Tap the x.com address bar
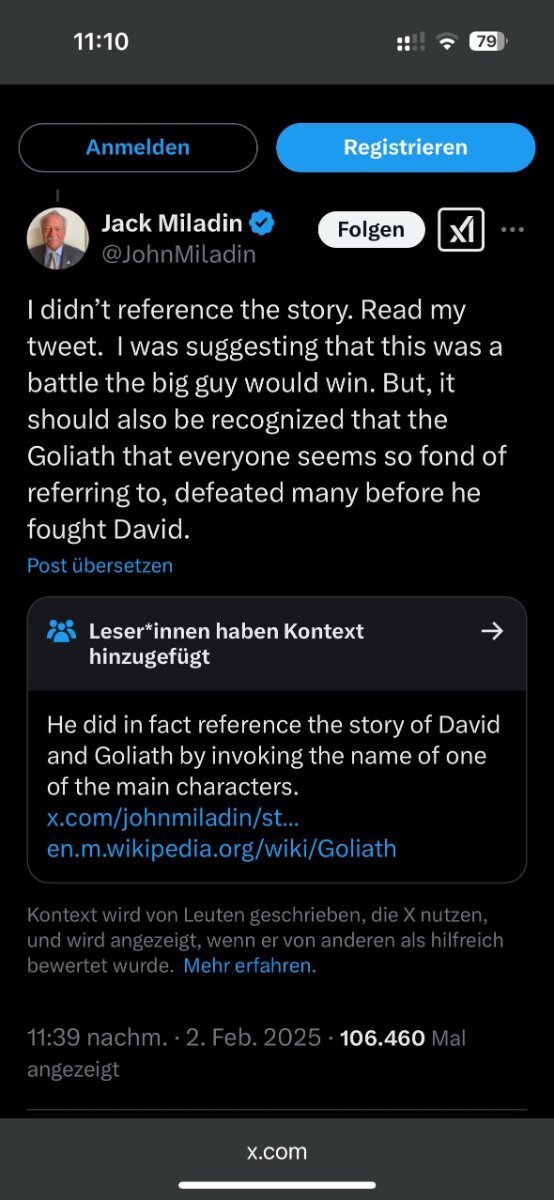This screenshot has width=554, height=1200. tap(277, 1151)
